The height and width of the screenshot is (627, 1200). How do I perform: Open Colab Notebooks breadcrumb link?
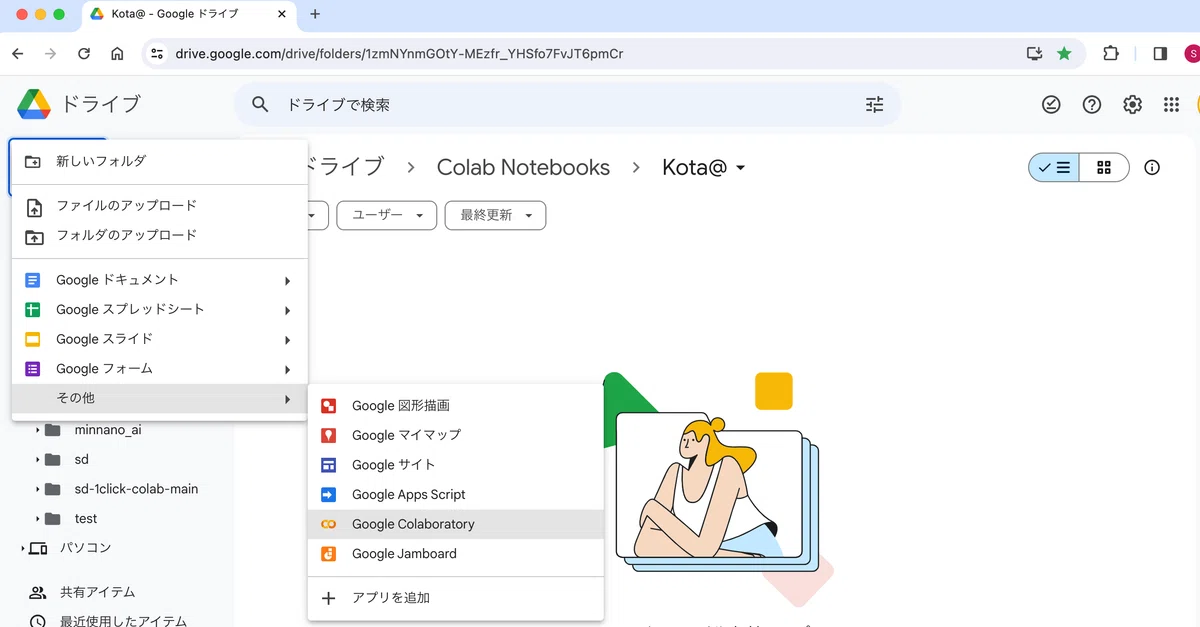523,167
